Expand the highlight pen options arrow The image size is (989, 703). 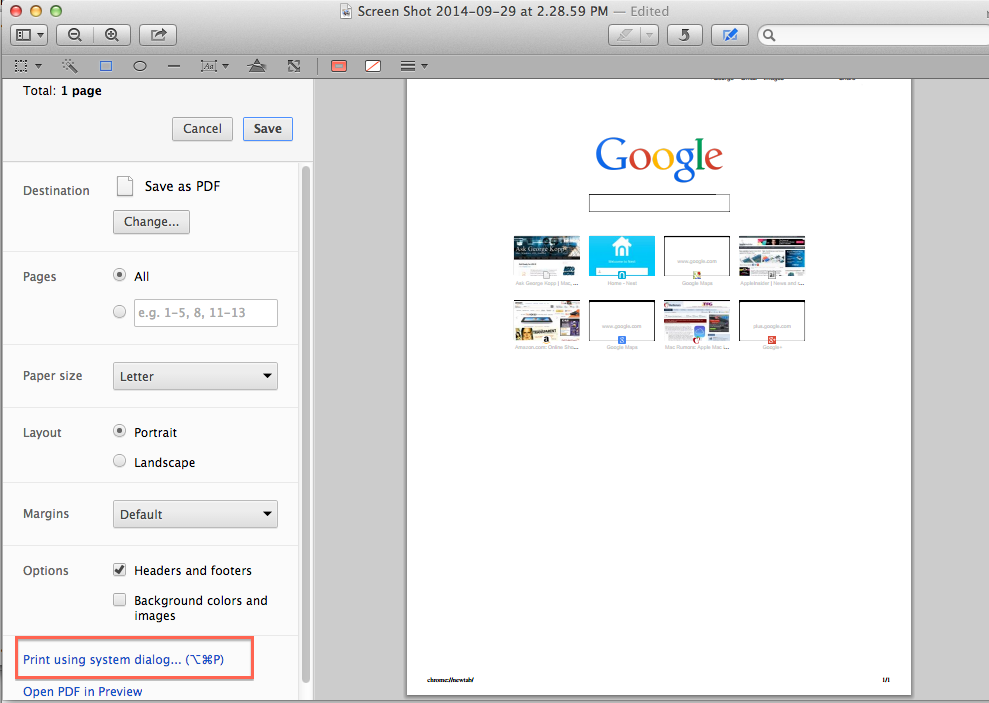point(650,35)
